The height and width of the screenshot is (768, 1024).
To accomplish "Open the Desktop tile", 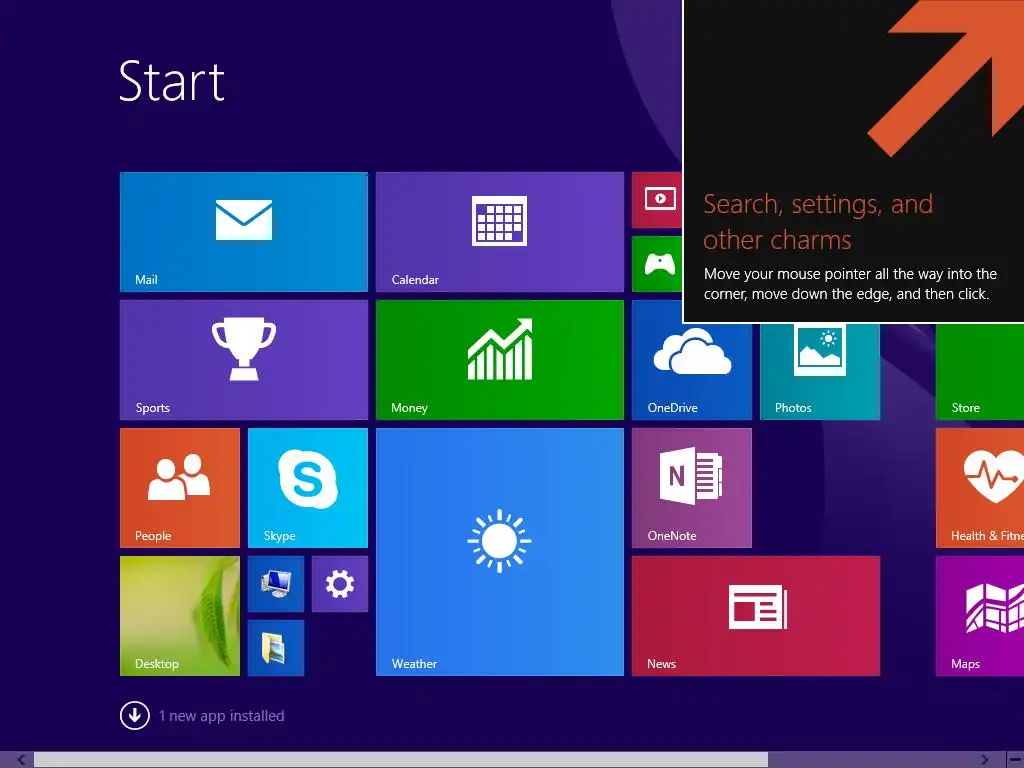I will click(x=180, y=616).
